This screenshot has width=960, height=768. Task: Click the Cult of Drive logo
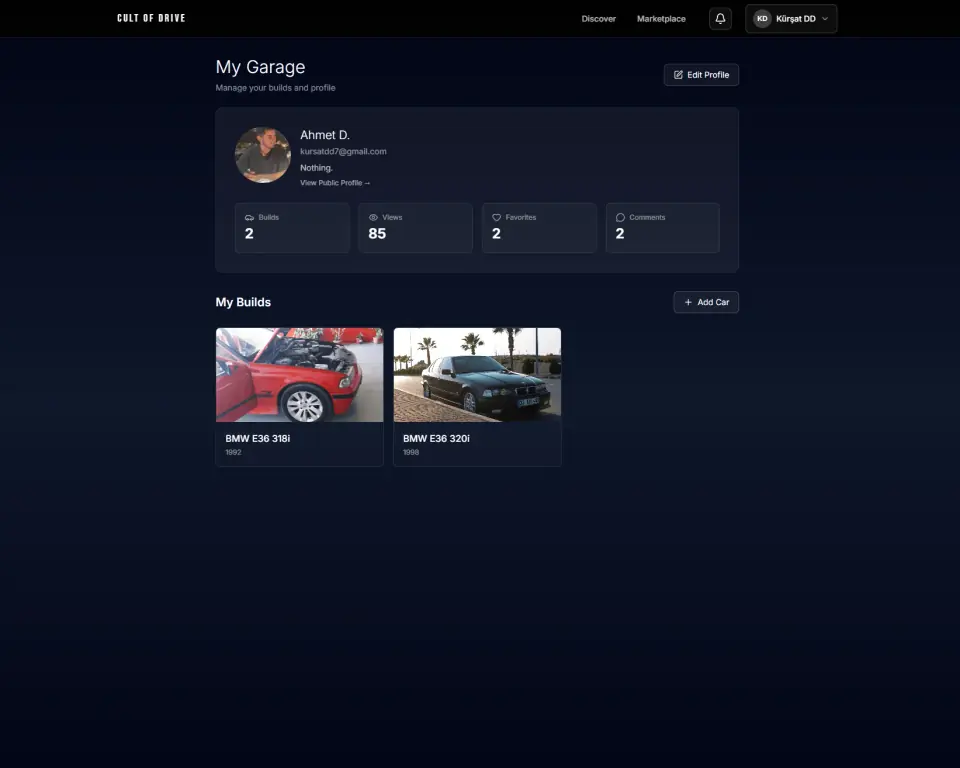[151, 18]
